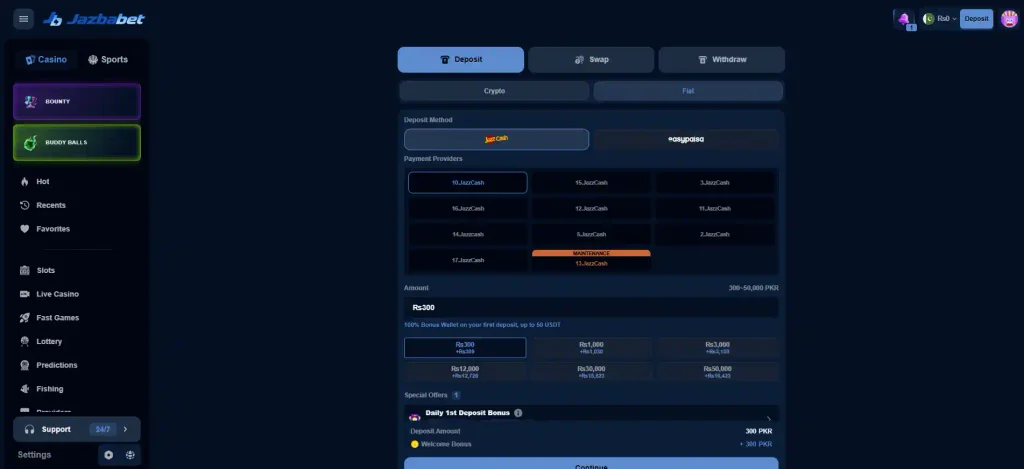Click the Pakistan flag currency icon

(929, 18)
